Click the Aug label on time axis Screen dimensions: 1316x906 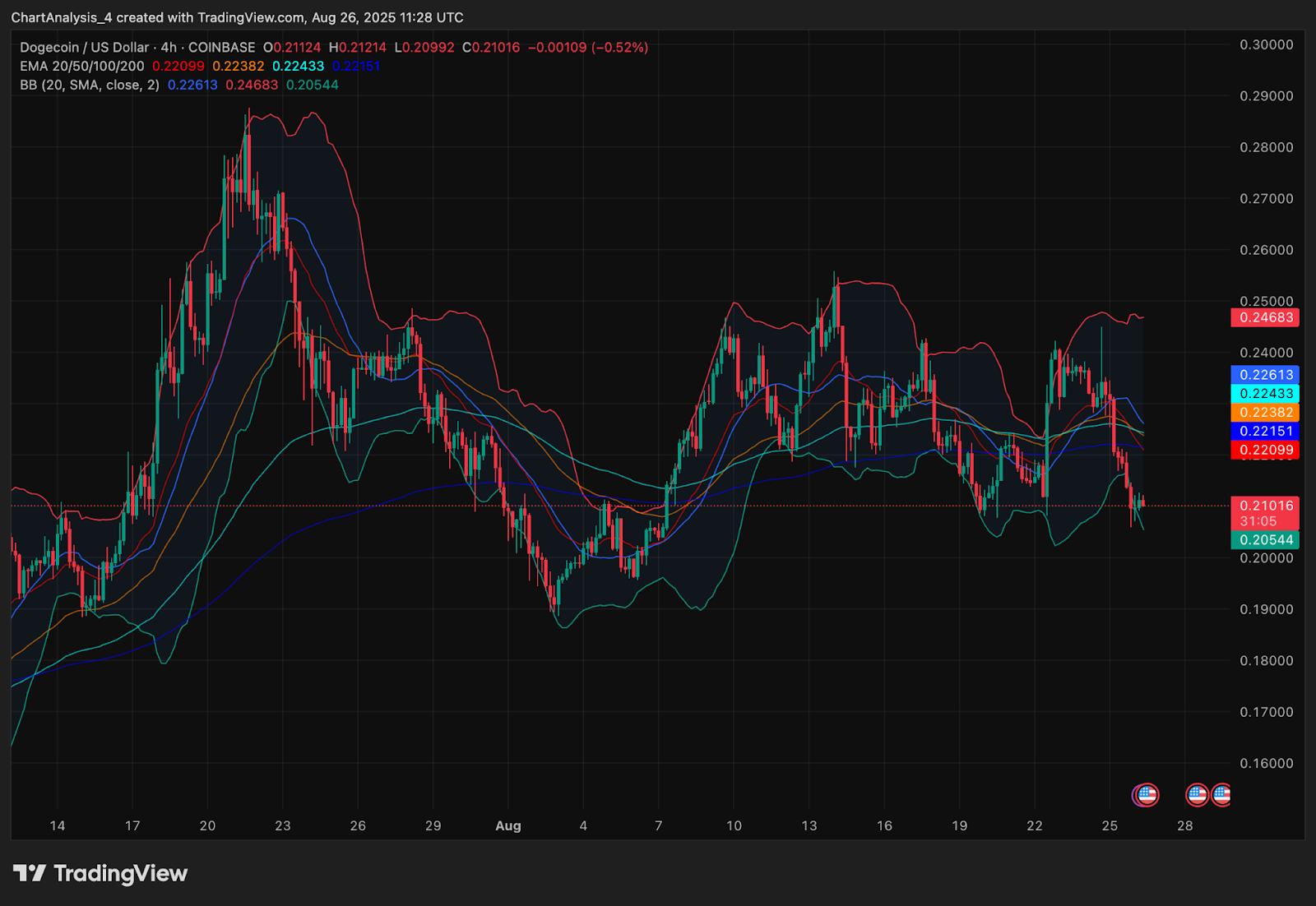508,826
